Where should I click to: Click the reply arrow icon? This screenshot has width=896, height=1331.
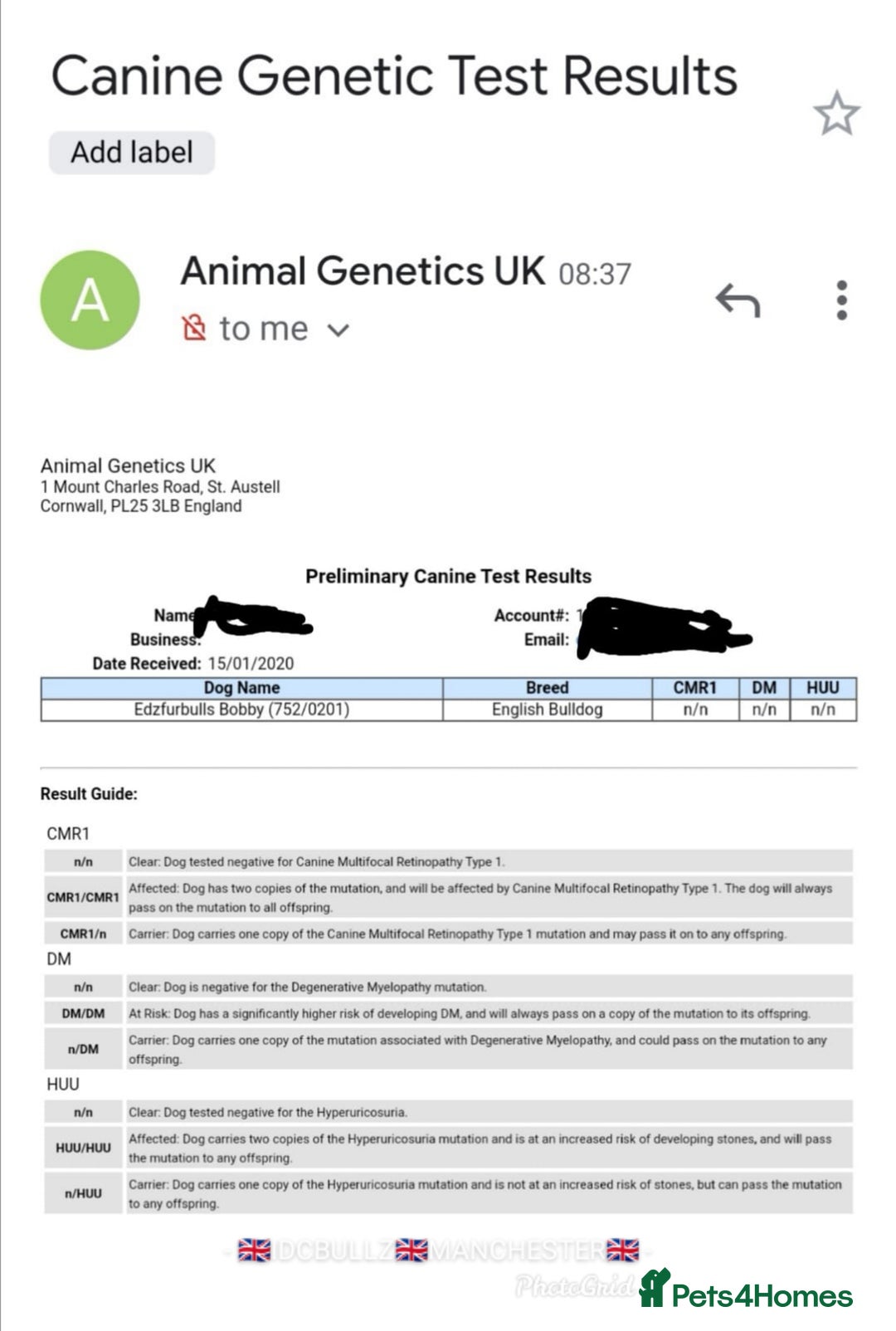[738, 300]
